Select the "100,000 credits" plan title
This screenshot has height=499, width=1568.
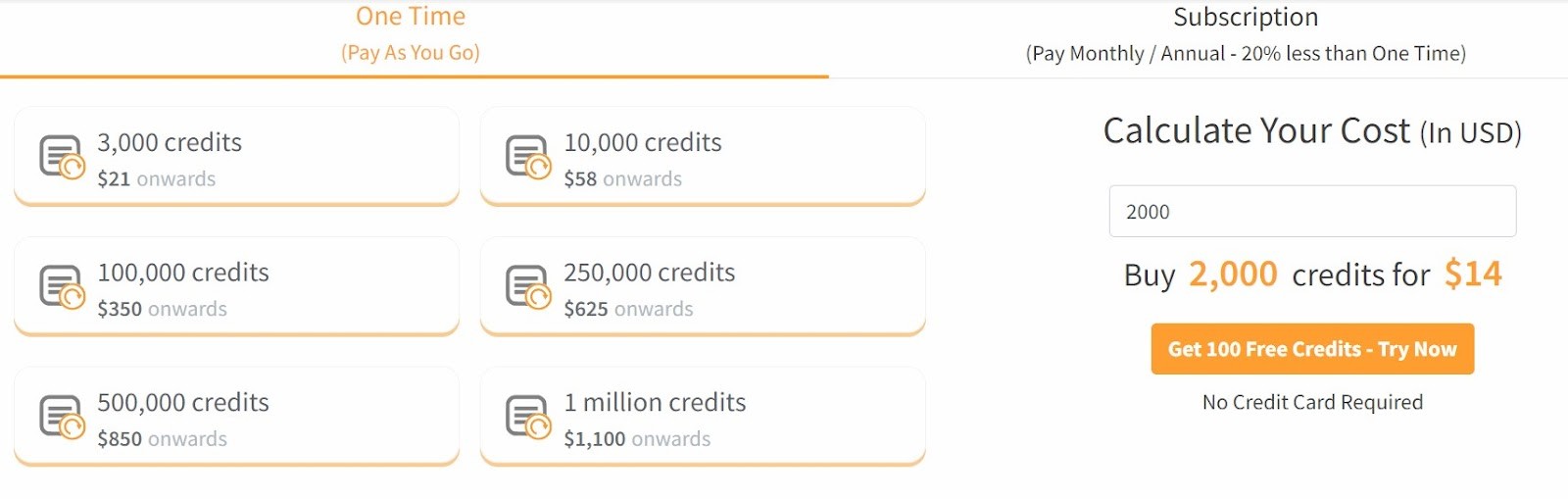coord(183,273)
